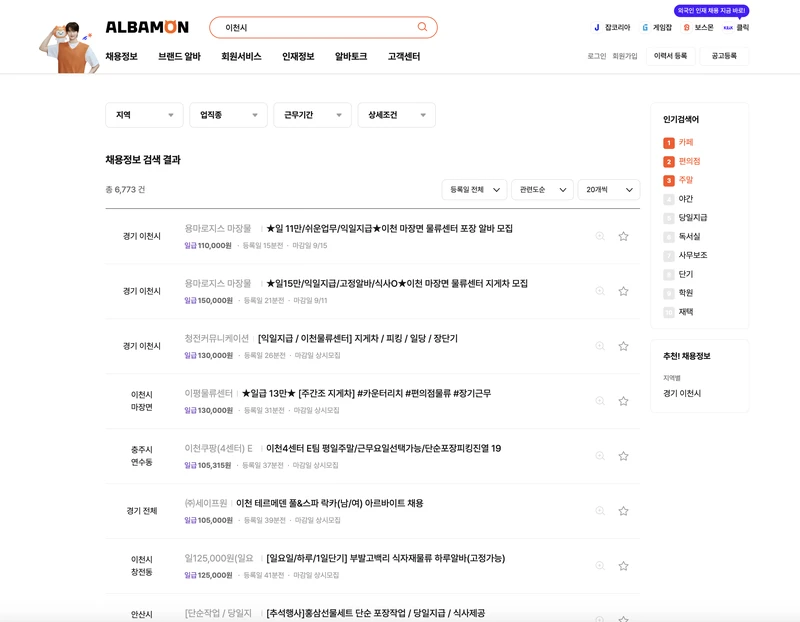The height and width of the screenshot is (622, 800).
Task: Open quick view magnifier on first 용마로지스 listing
Action: pos(601,234)
